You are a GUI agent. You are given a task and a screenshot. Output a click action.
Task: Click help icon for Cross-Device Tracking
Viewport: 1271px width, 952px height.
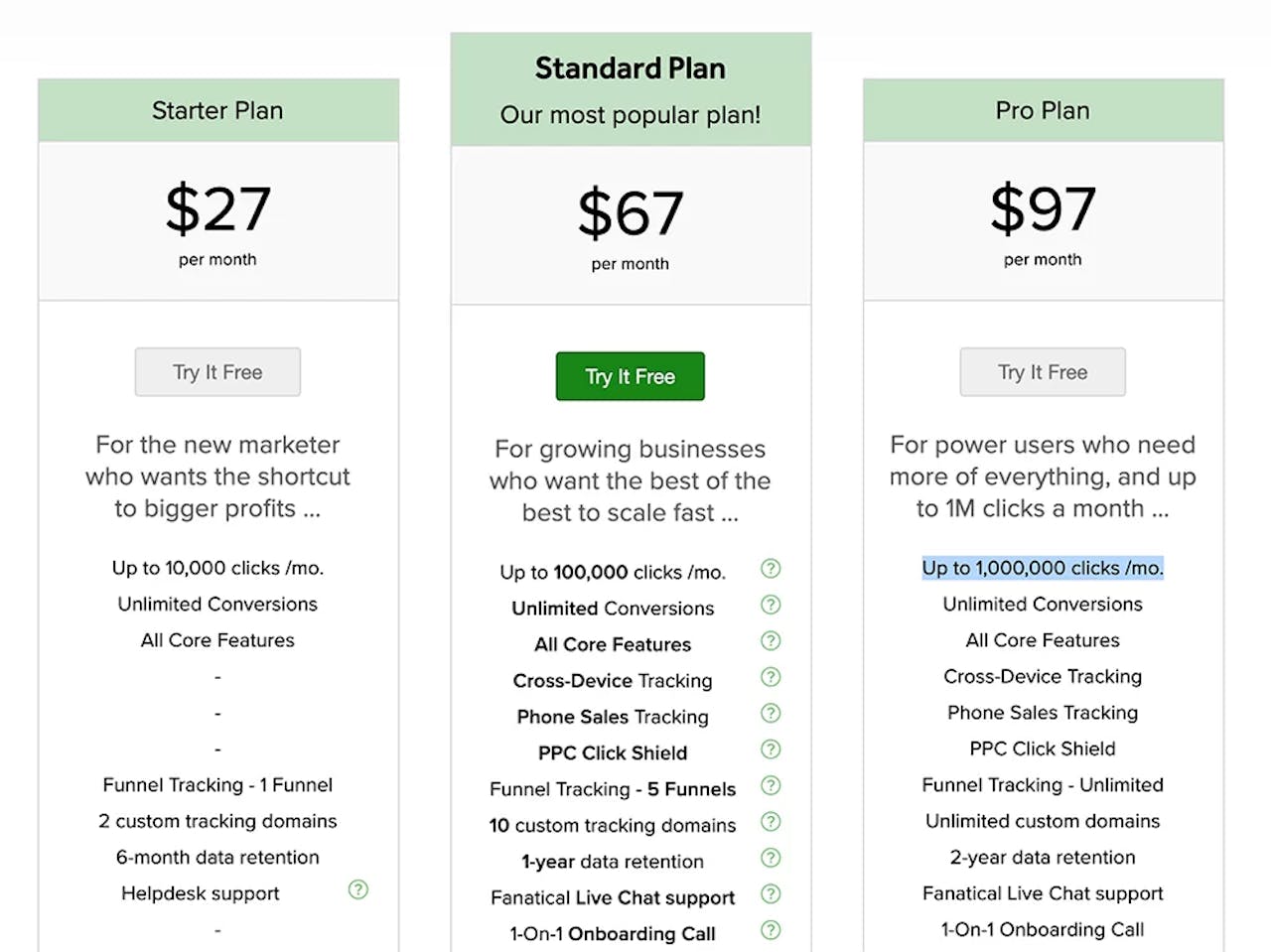pos(771,677)
